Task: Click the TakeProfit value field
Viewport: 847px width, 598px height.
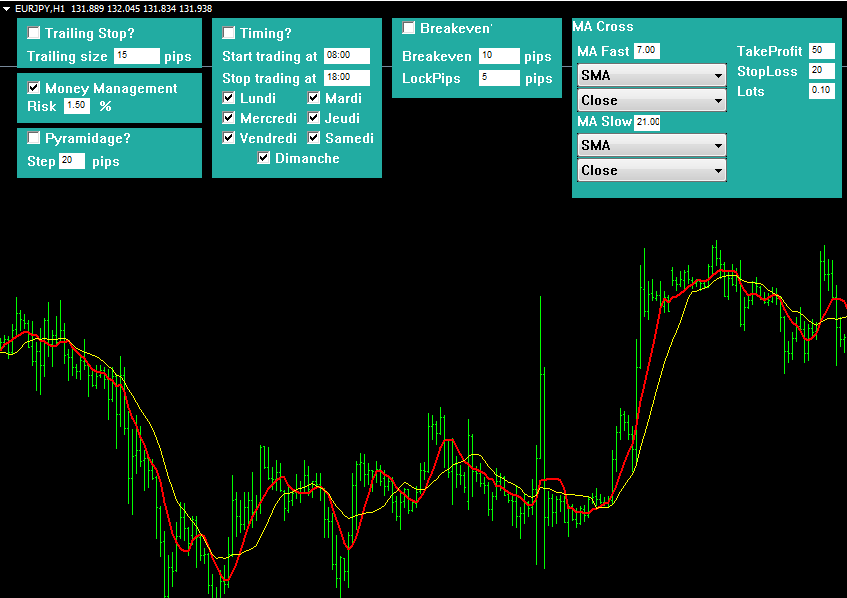Action: (x=821, y=51)
